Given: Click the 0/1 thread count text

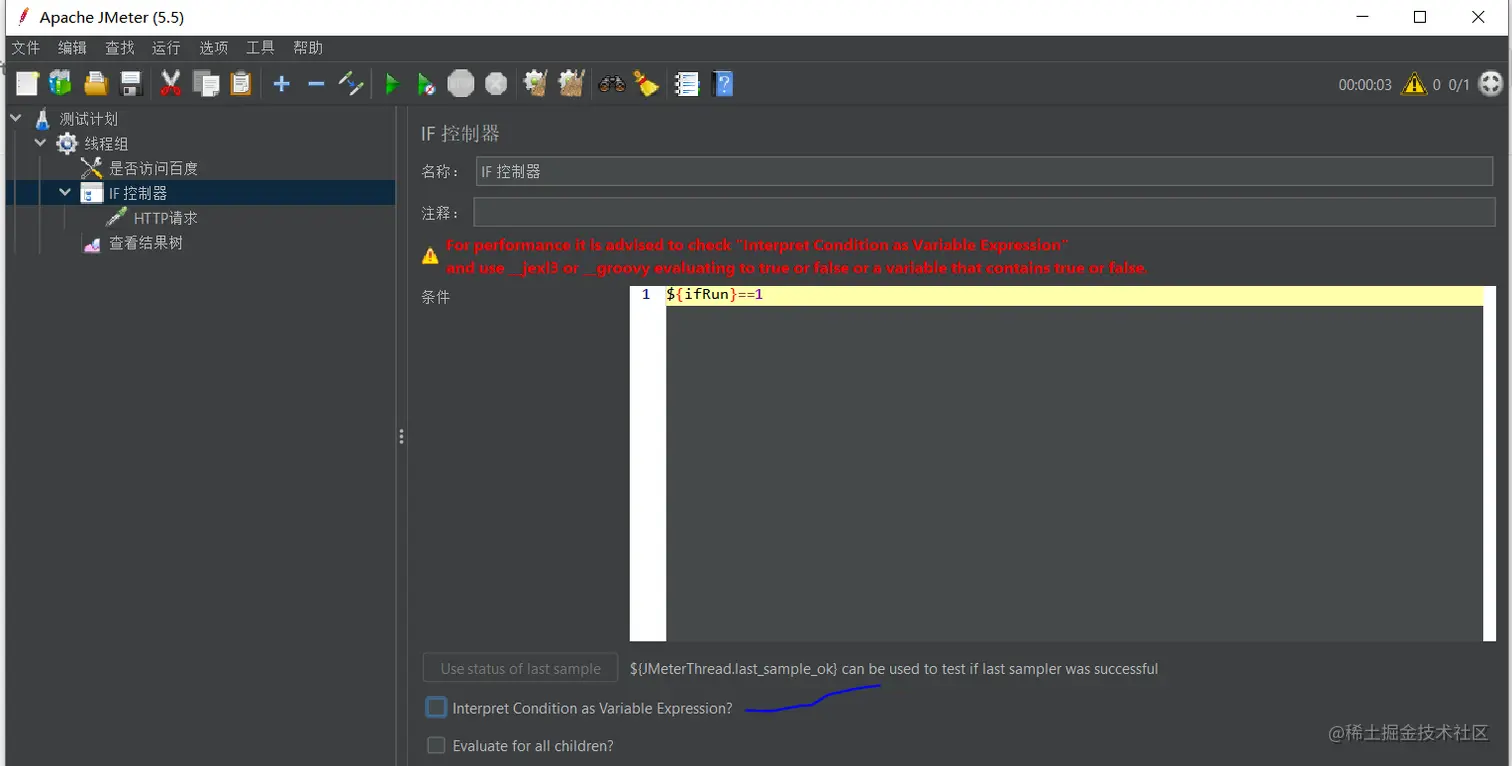Looking at the screenshot, I should click(x=1459, y=85).
